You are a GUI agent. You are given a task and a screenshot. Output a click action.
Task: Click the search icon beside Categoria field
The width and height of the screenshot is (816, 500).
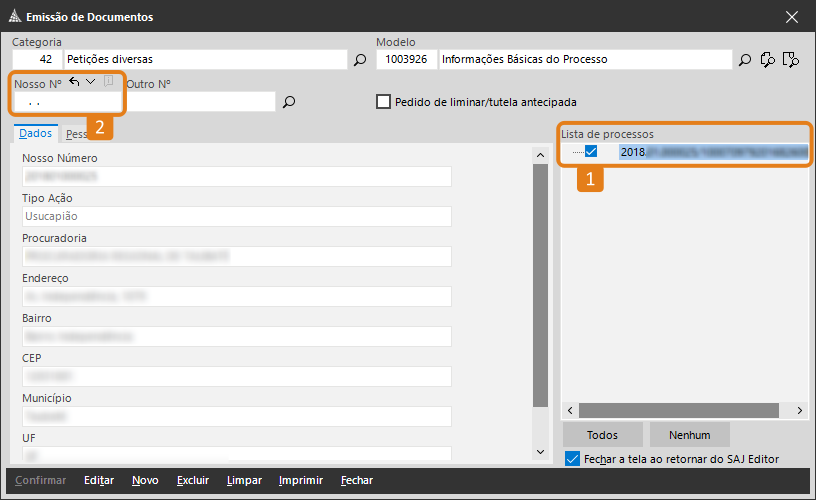[x=360, y=60]
